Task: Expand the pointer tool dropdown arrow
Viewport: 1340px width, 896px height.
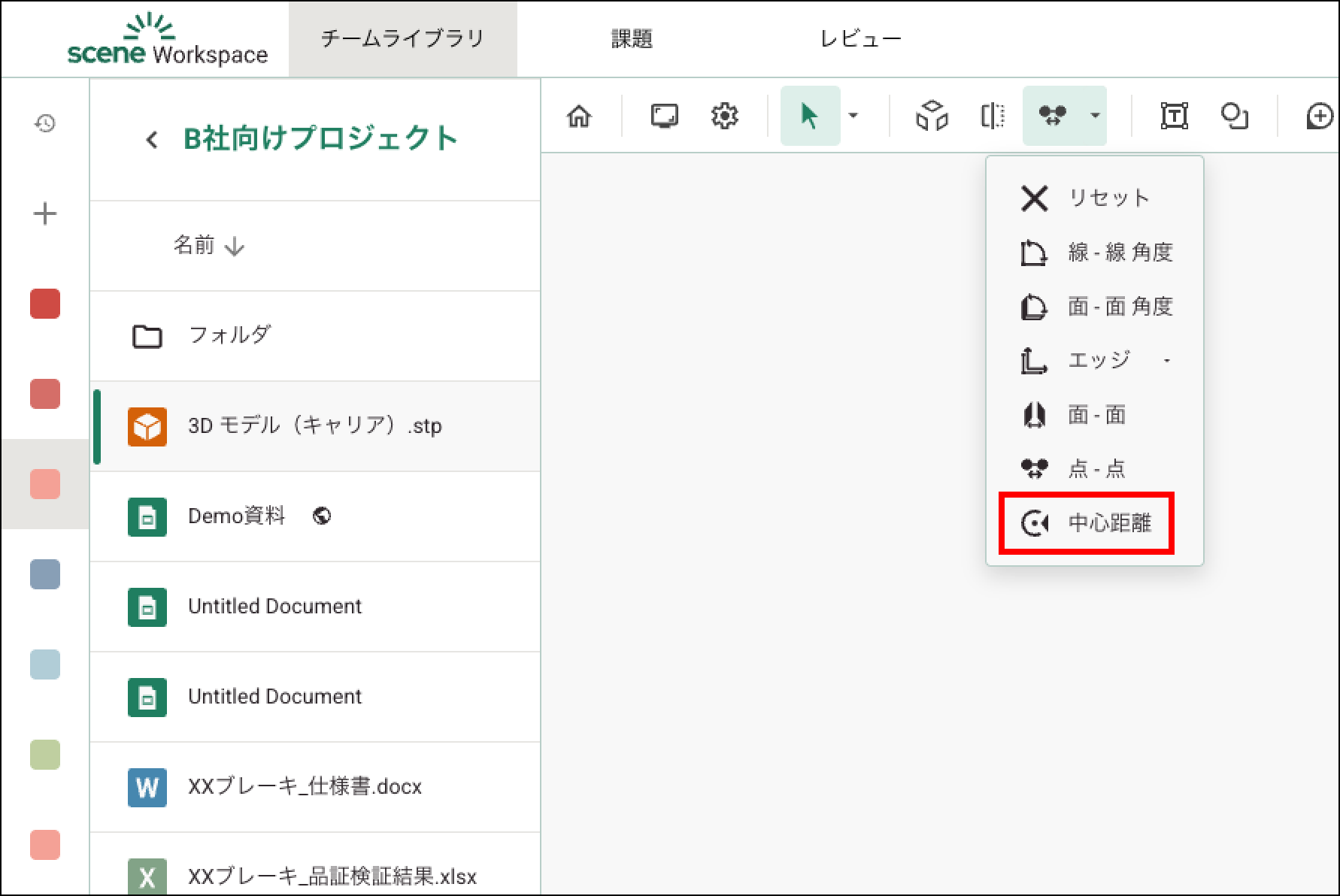Action: coord(853,116)
